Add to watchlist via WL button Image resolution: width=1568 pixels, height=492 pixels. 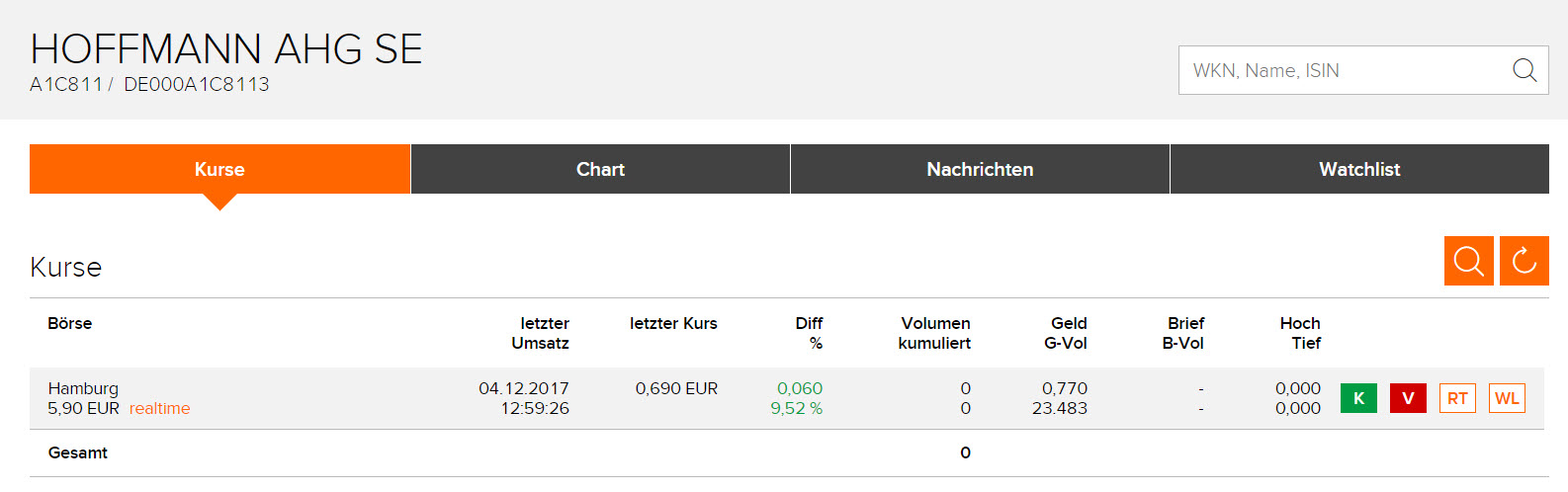pos(1507,398)
